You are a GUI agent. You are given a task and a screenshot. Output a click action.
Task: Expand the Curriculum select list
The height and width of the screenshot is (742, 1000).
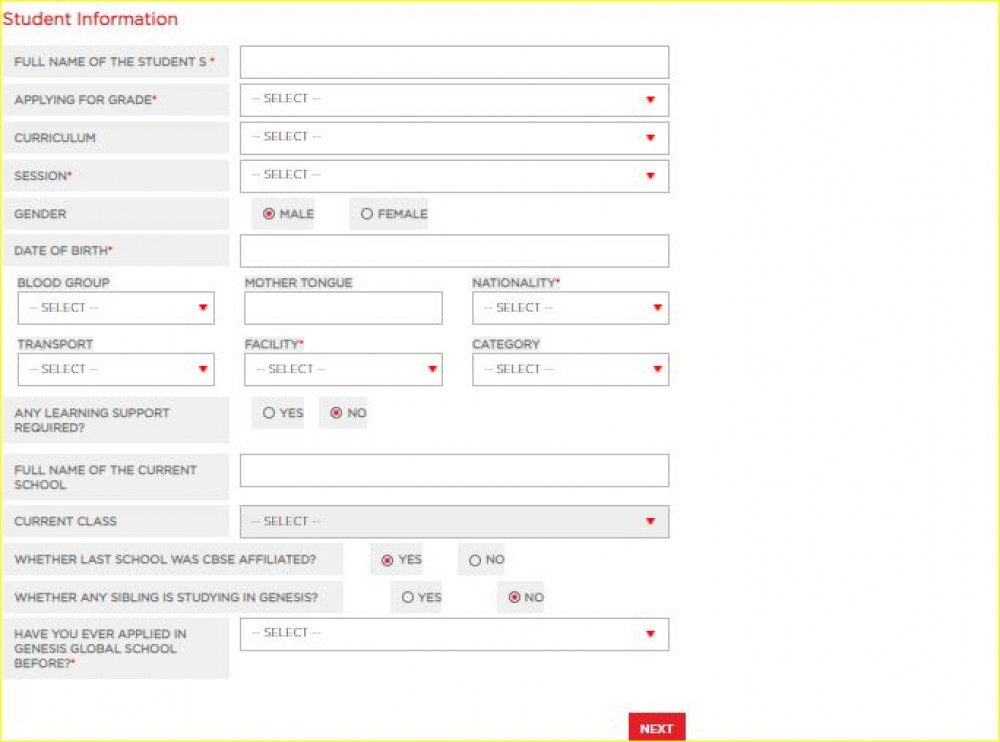(x=454, y=138)
